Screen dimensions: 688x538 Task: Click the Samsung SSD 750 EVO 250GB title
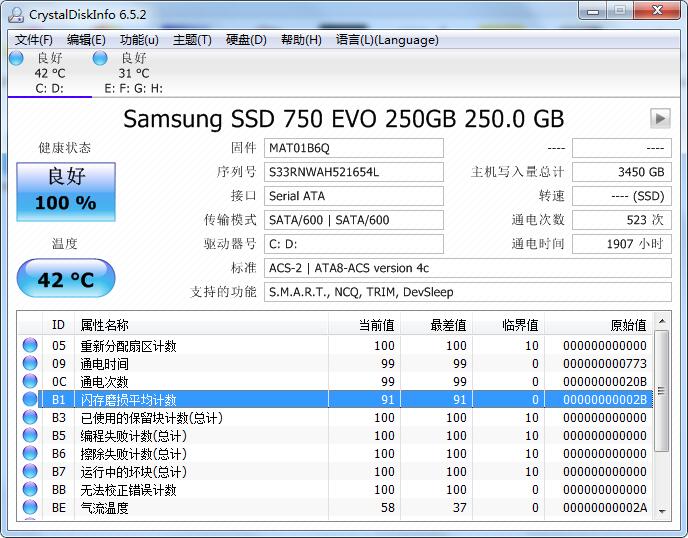[x=343, y=118]
